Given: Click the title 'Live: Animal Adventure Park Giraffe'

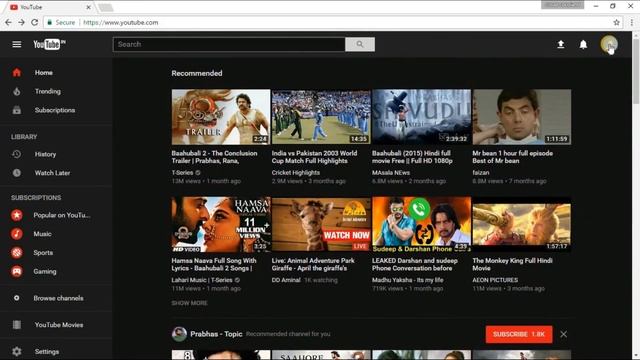Looking at the screenshot, I should click(x=313, y=264).
